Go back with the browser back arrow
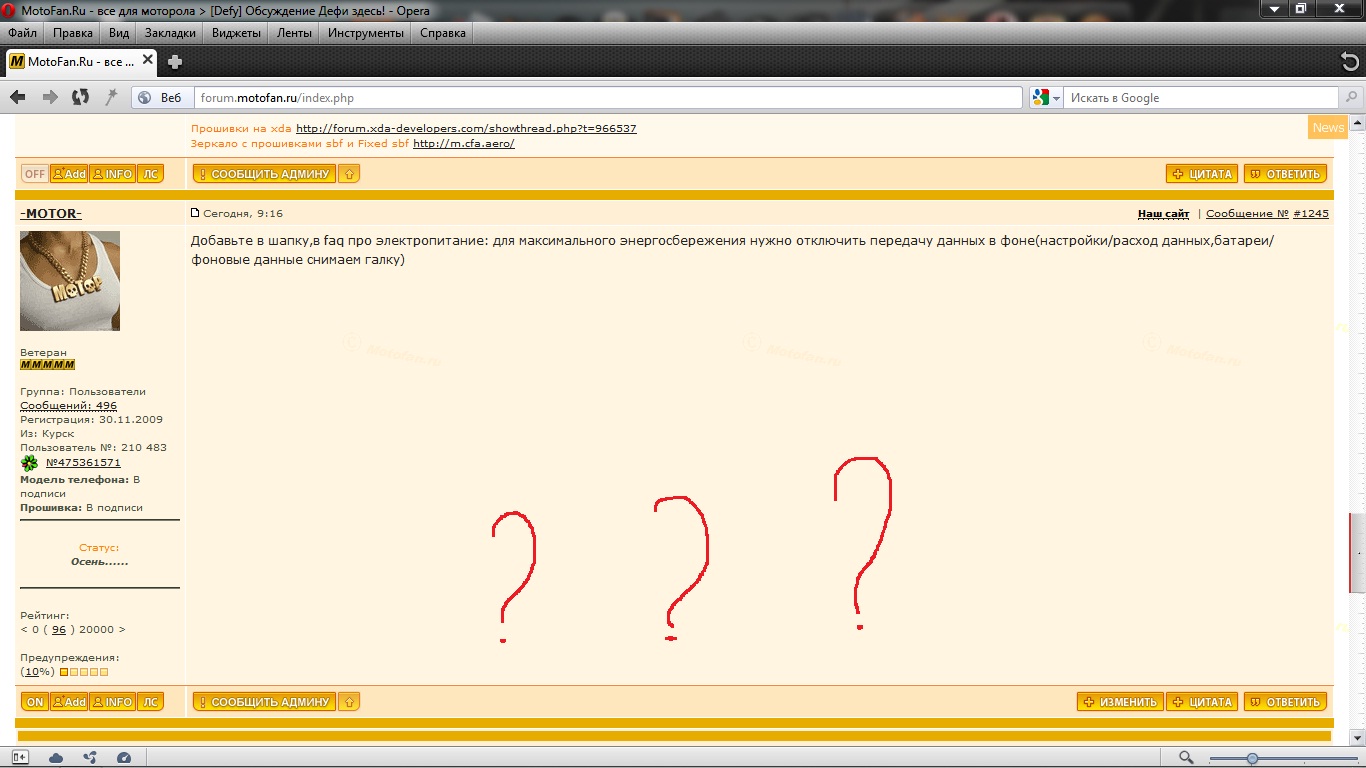 (x=18, y=97)
